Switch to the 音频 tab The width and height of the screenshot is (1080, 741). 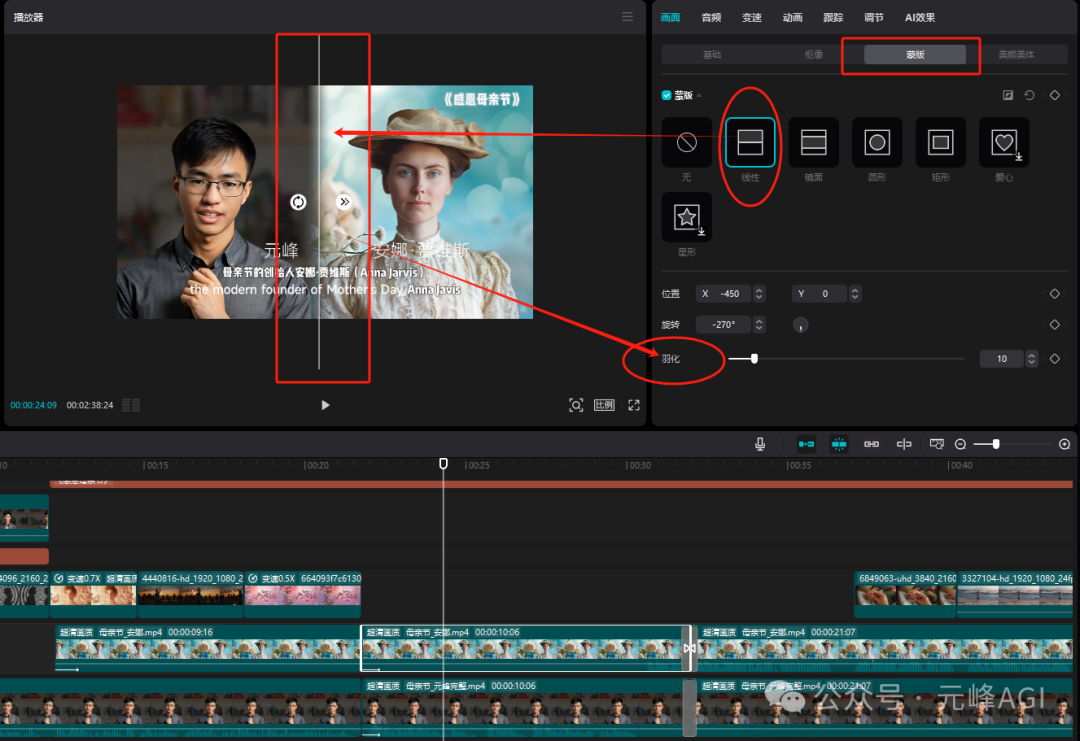712,17
